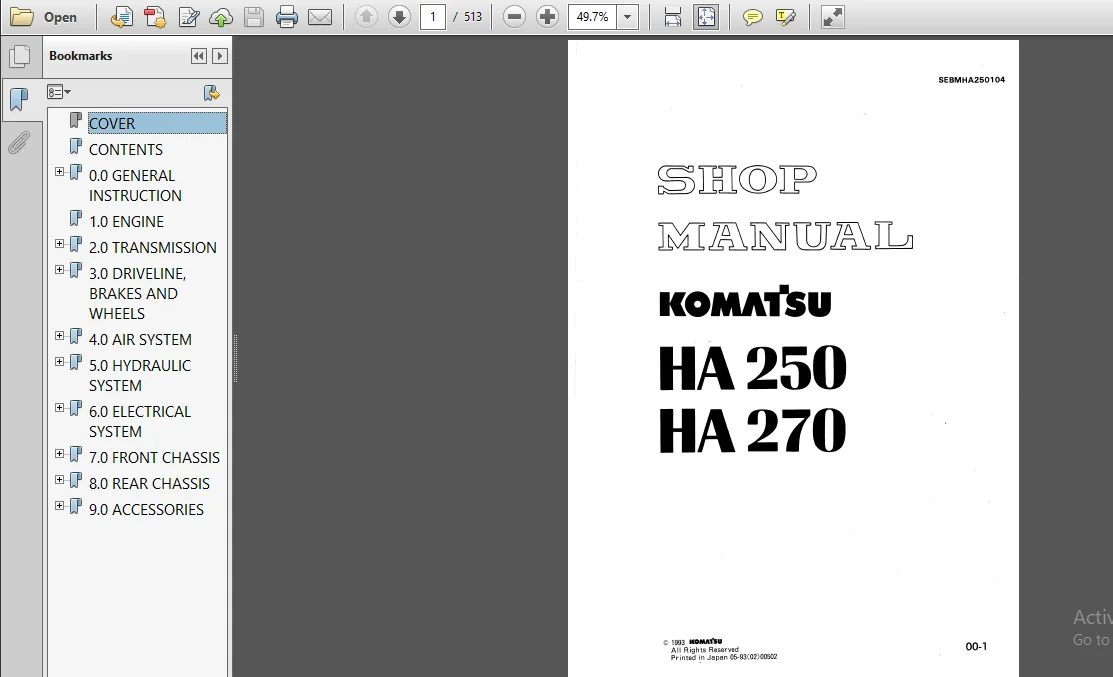Click the expand bookmarks panel arrow button
The width and height of the screenshot is (1113, 677).
click(220, 56)
